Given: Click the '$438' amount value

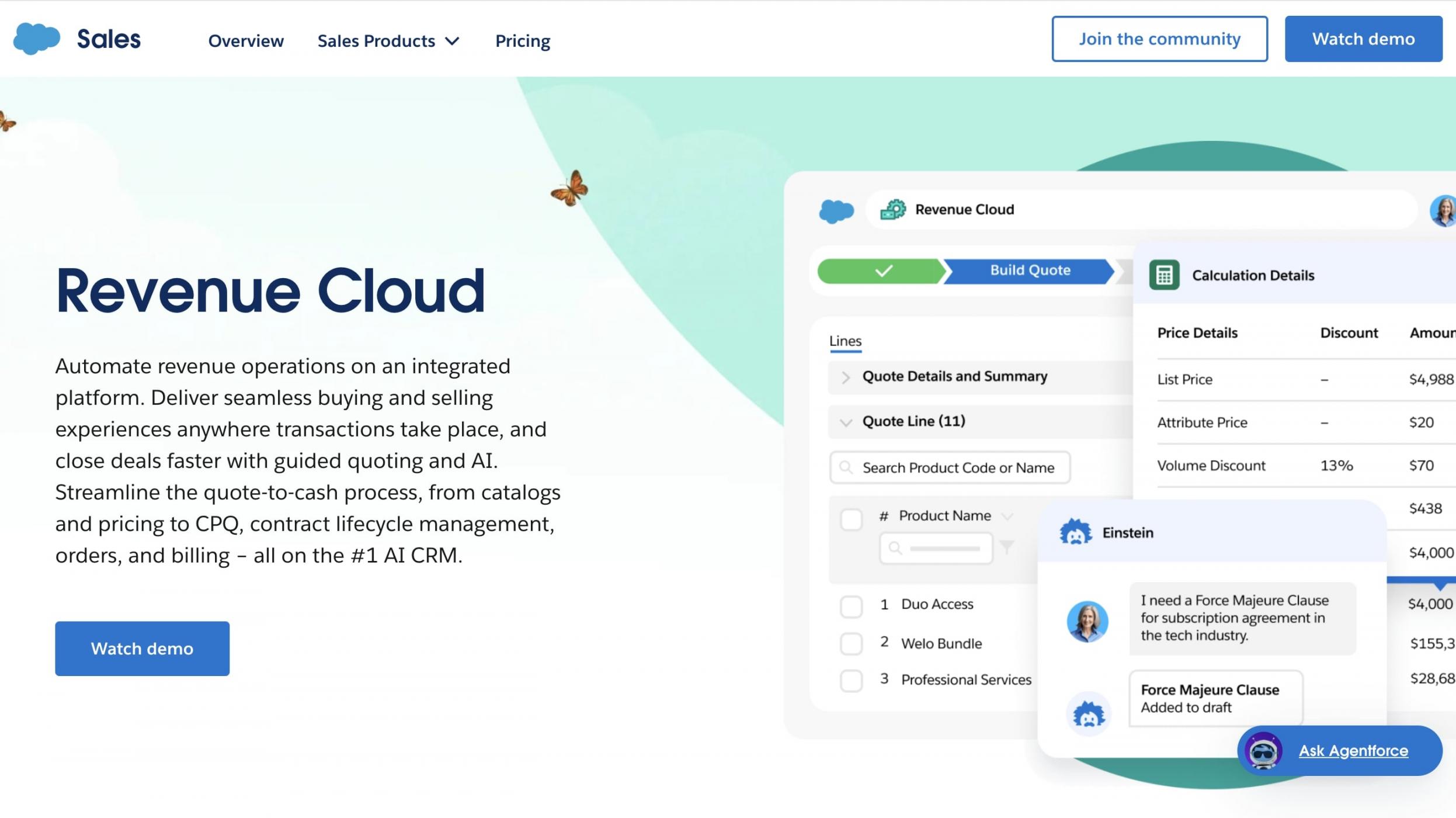Looking at the screenshot, I should pos(1425,508).
